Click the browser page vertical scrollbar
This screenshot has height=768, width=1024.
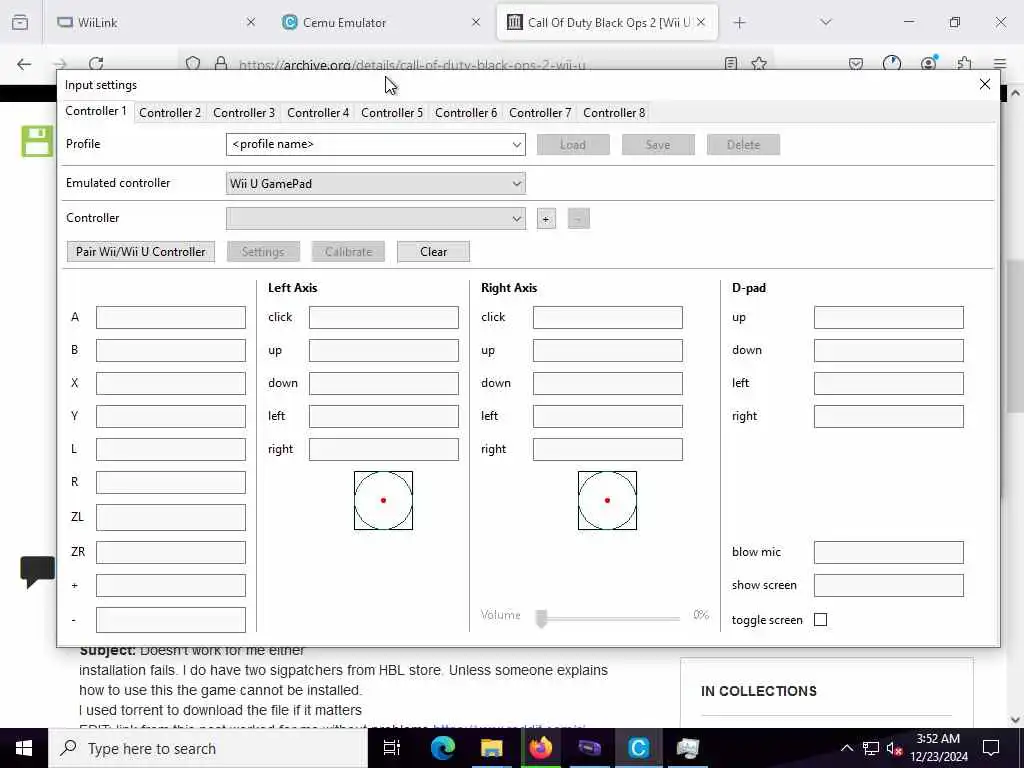click(x=1015, y=336)
